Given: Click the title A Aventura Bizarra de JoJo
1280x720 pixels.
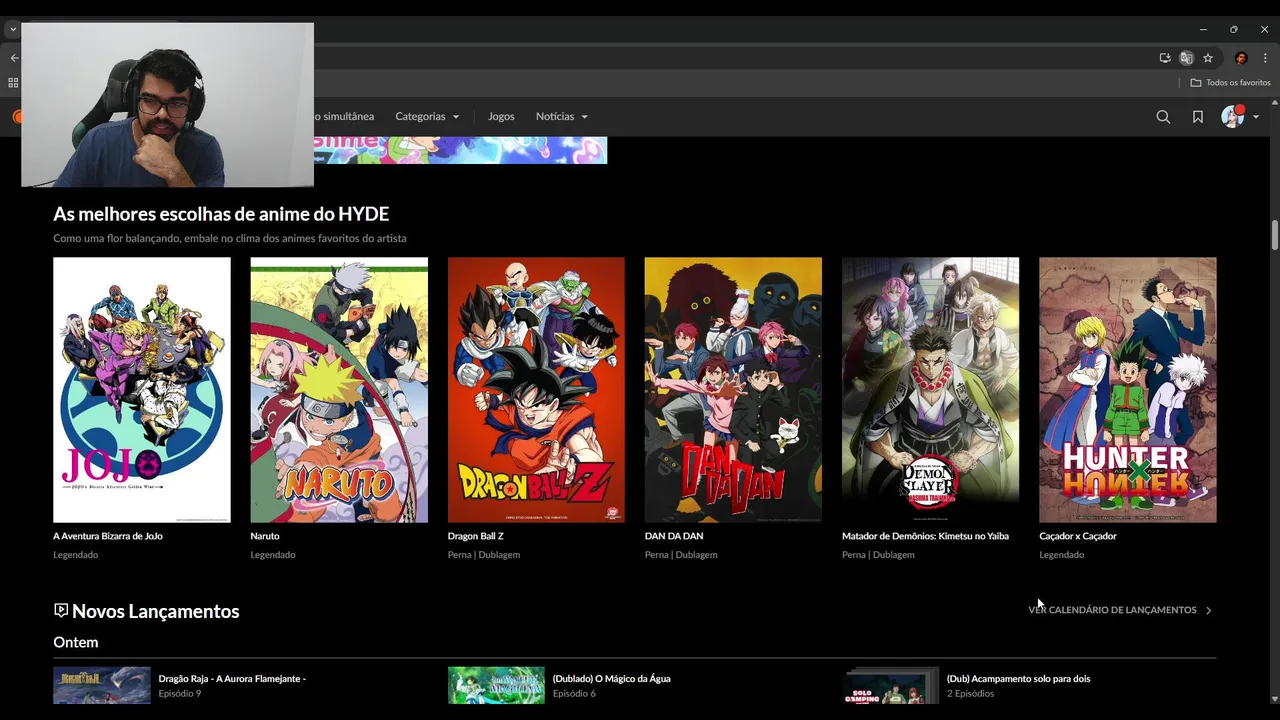Looking at the screenshot, I should click(108, 536).
